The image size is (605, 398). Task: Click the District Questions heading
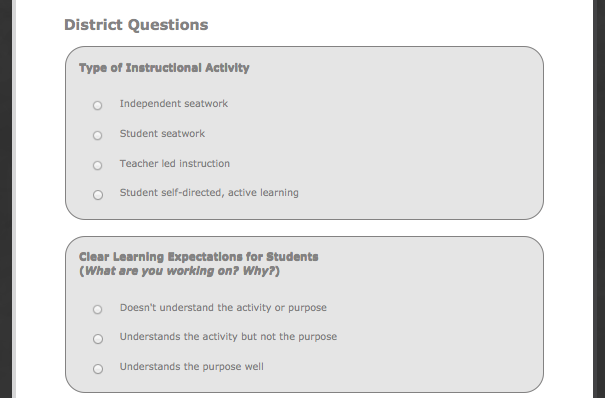click(136, 25)
